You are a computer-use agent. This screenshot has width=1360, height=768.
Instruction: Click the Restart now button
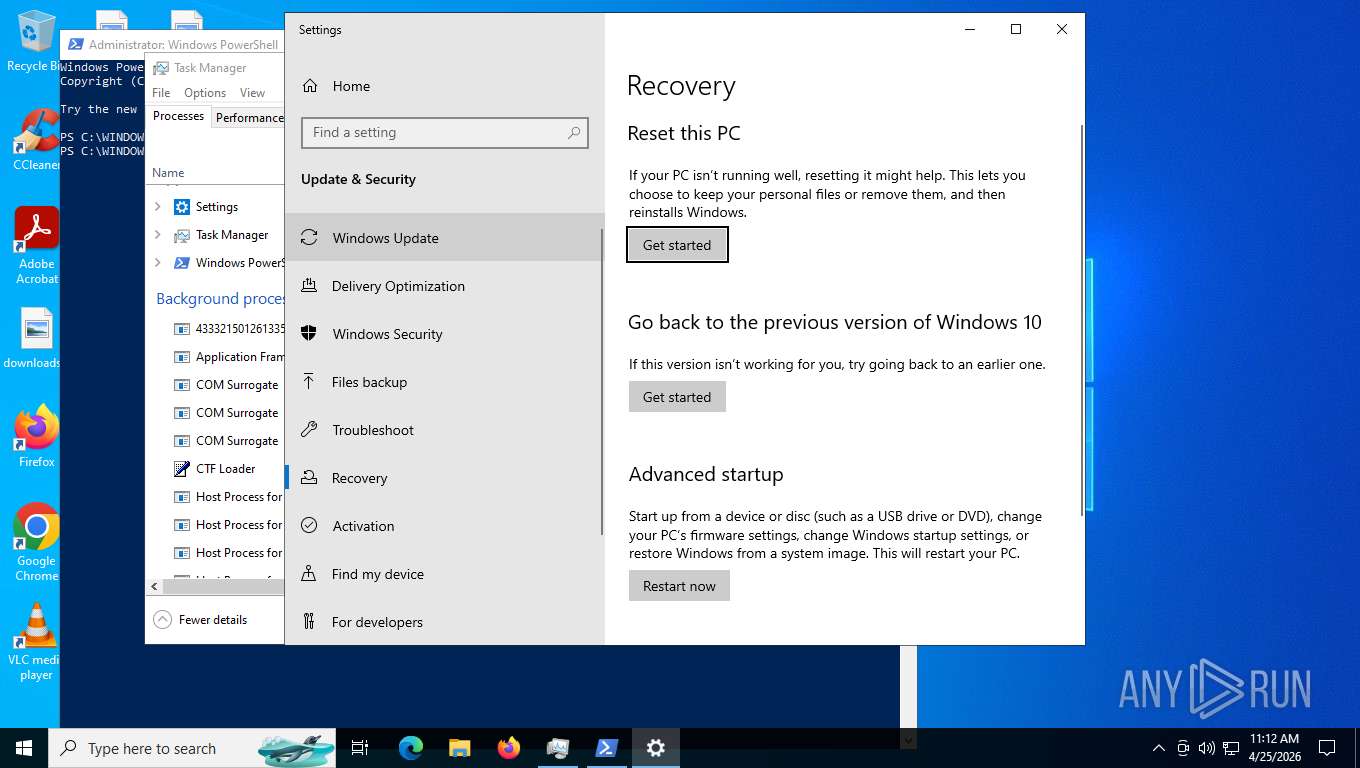(x=679, y=586)
